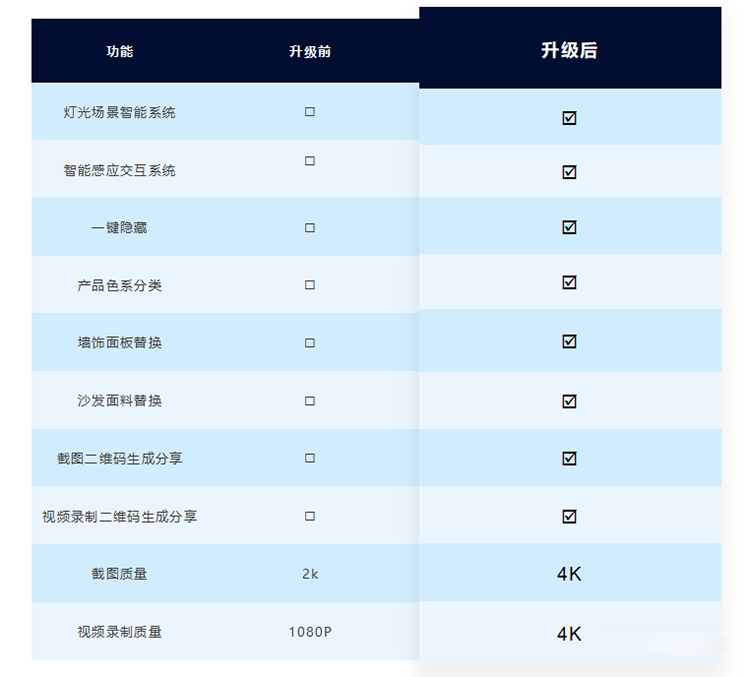
Task: Click the 2k value for 截图质量
Action: click(x=310, y=574)
